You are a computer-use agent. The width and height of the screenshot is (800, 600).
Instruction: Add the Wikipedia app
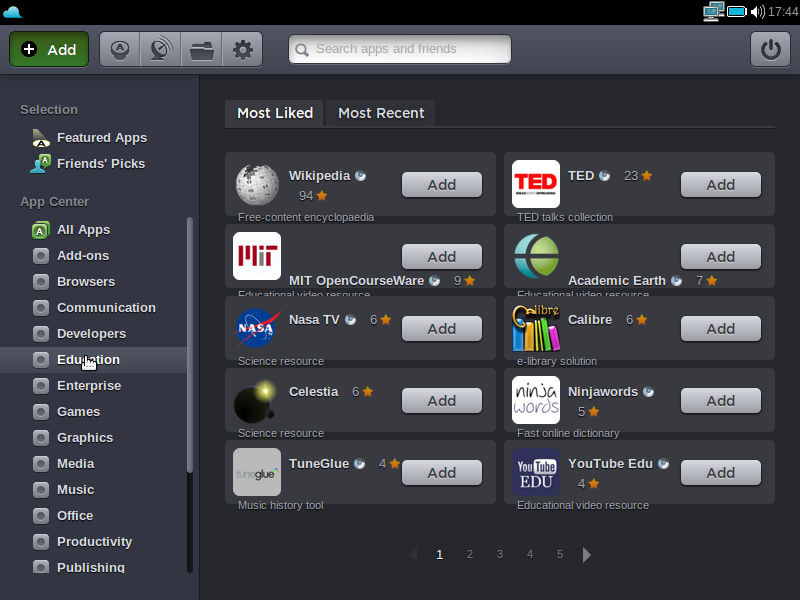[441, 185]
